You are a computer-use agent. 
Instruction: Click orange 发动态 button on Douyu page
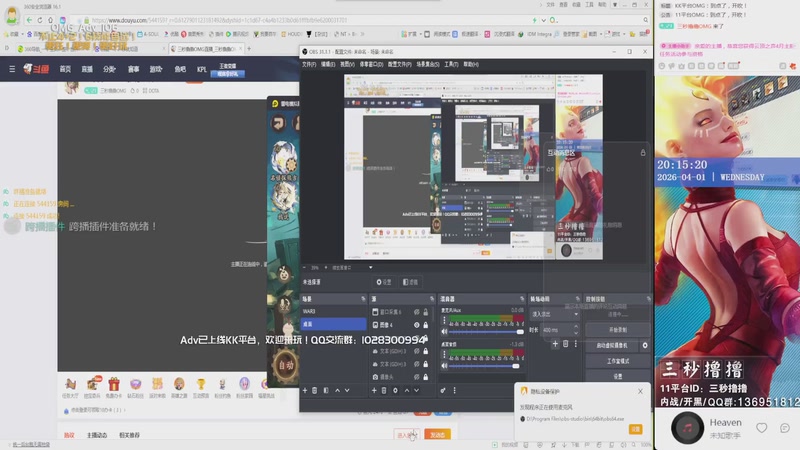(x=437, y=435)
